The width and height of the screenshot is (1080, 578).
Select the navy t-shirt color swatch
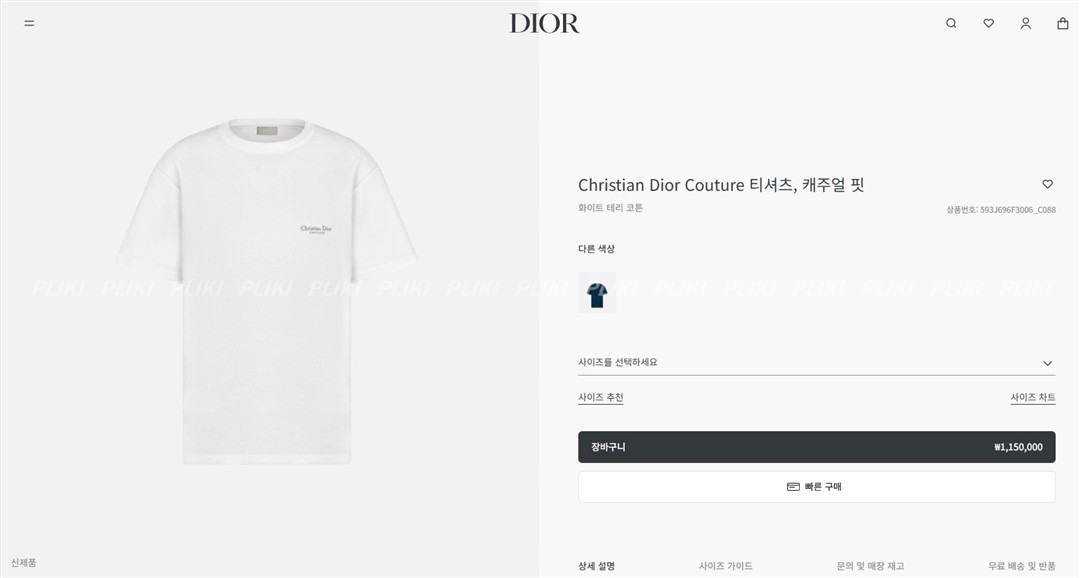click(597, 293)
